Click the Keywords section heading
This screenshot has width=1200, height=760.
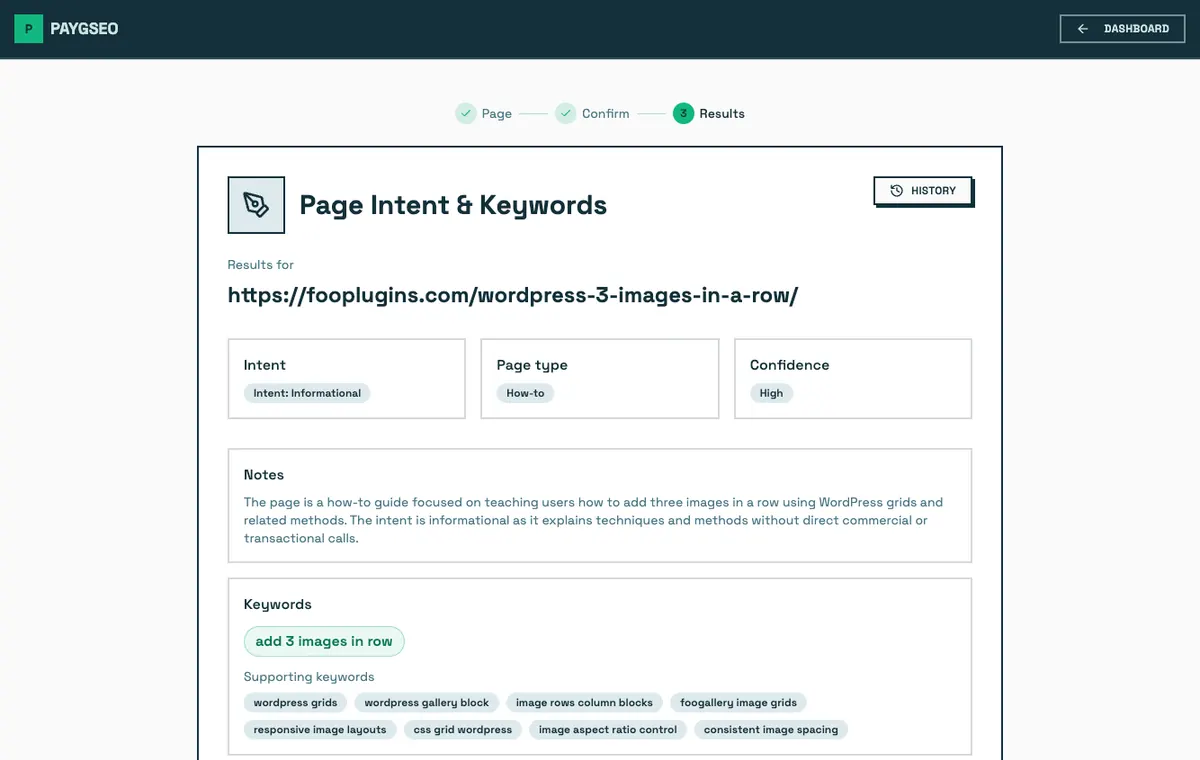pyautogui.click(x=278, y=605)
